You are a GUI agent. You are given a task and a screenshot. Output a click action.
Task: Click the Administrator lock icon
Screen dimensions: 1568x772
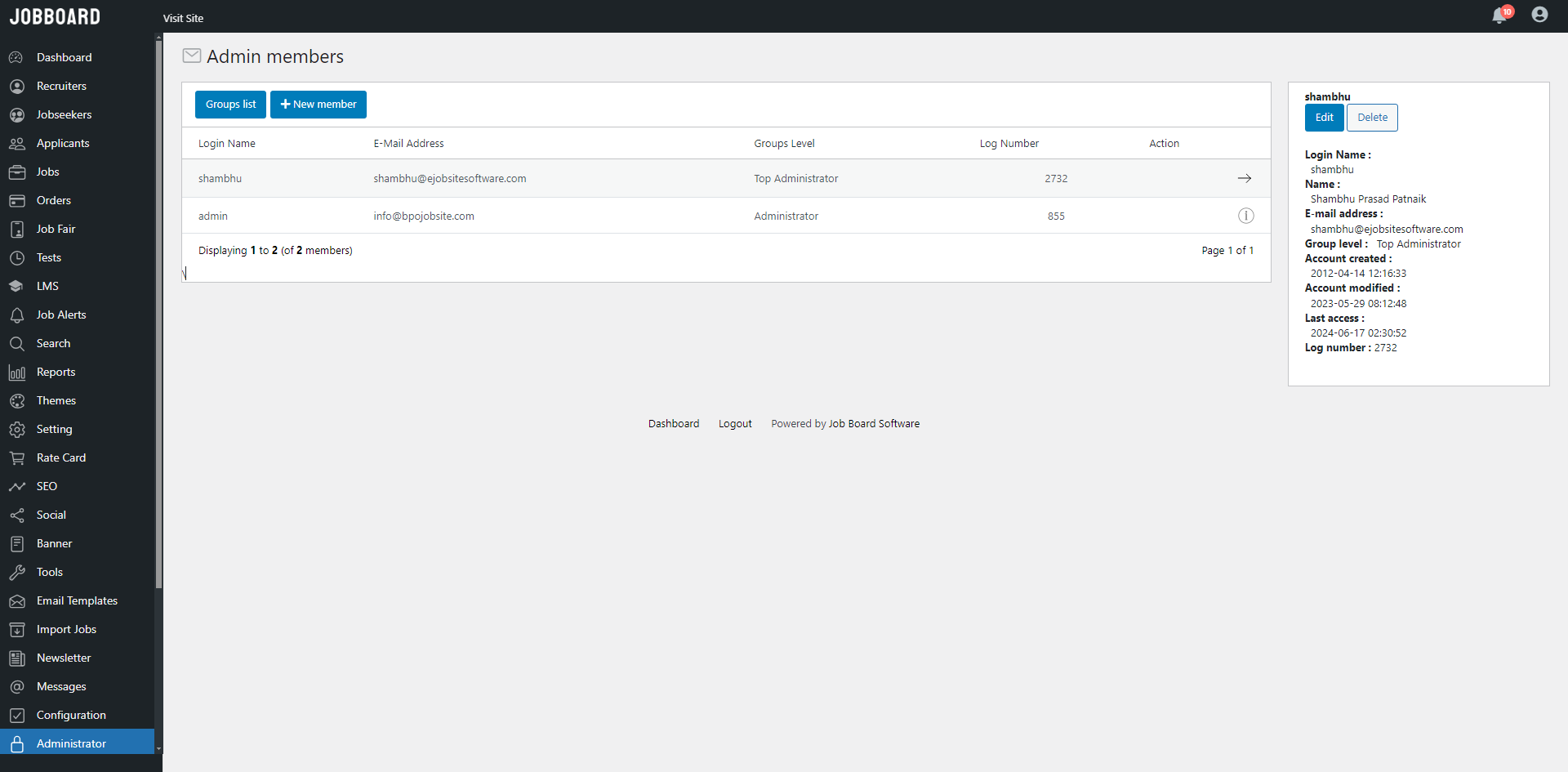tap(17, 743)
